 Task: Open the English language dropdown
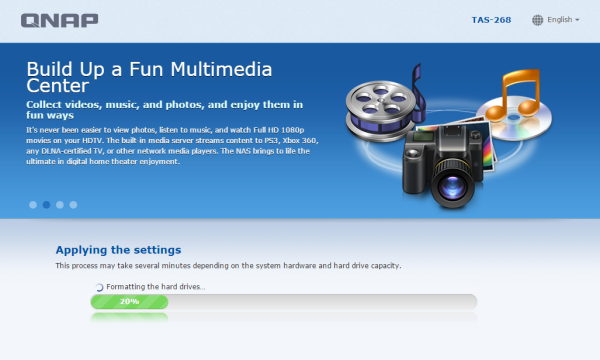(x=563, y=20)
